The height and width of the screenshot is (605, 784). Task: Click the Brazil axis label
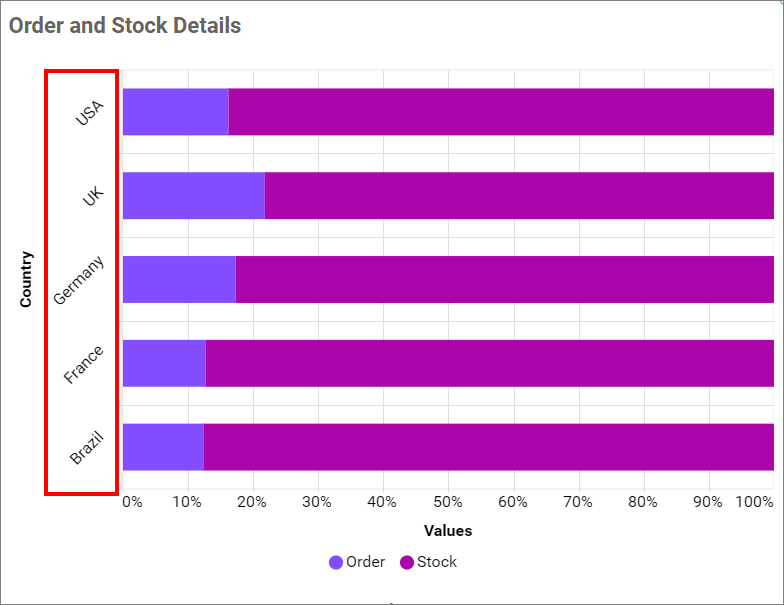(x=87, y=446)
